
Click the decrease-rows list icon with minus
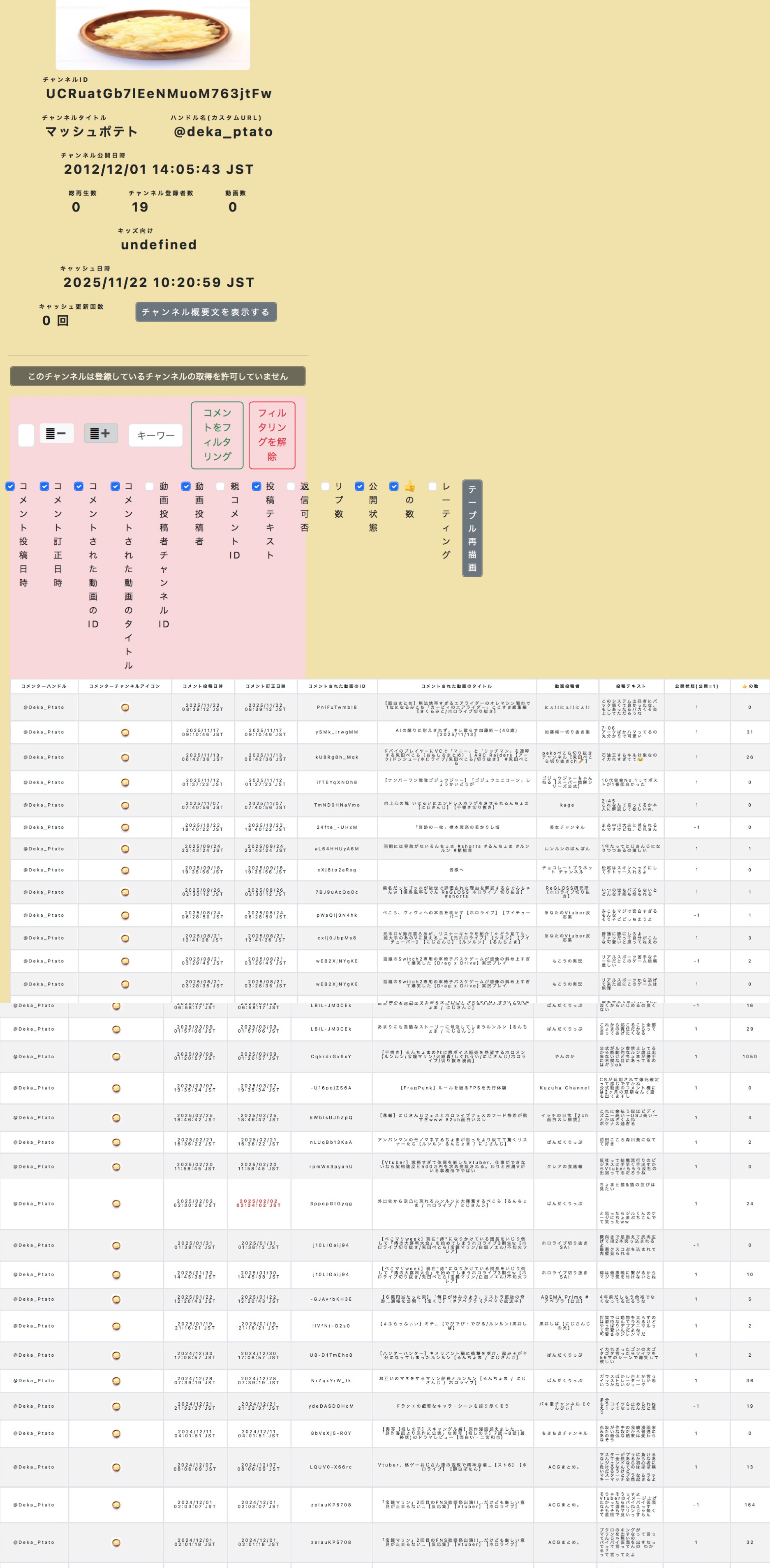tap(57, 433)
